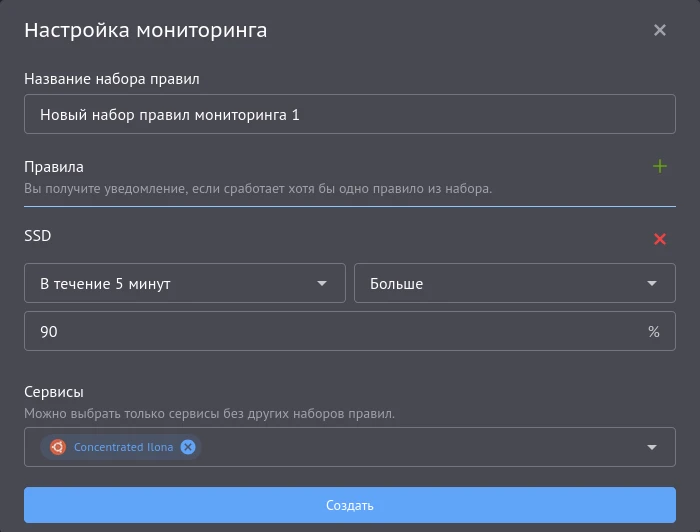Remove Concentrated Ilona service chip
The width and height of the screenshot is (700, 532).
click(188, 447)
